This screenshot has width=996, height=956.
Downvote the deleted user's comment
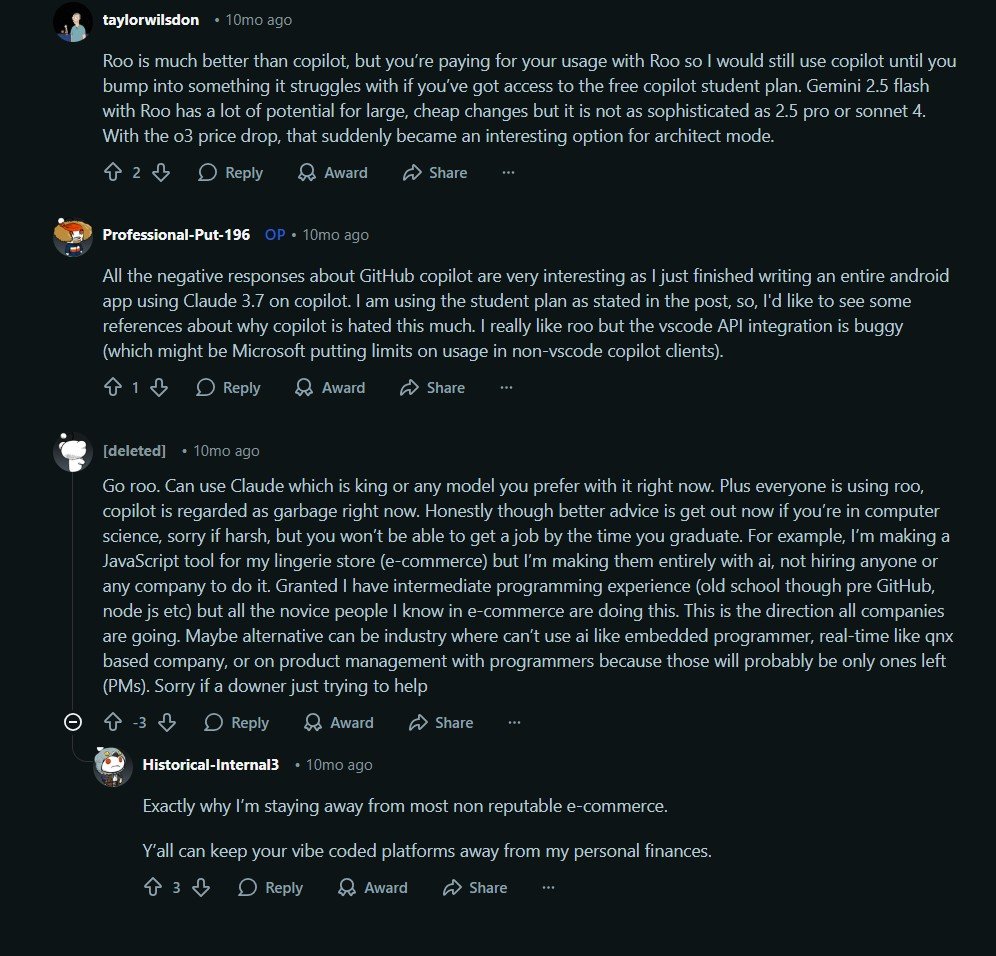pos(167,723)
